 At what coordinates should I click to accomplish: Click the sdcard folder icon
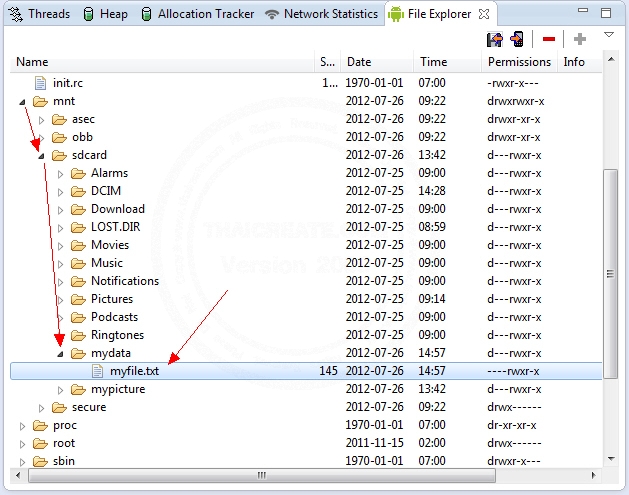pos(59,156)
